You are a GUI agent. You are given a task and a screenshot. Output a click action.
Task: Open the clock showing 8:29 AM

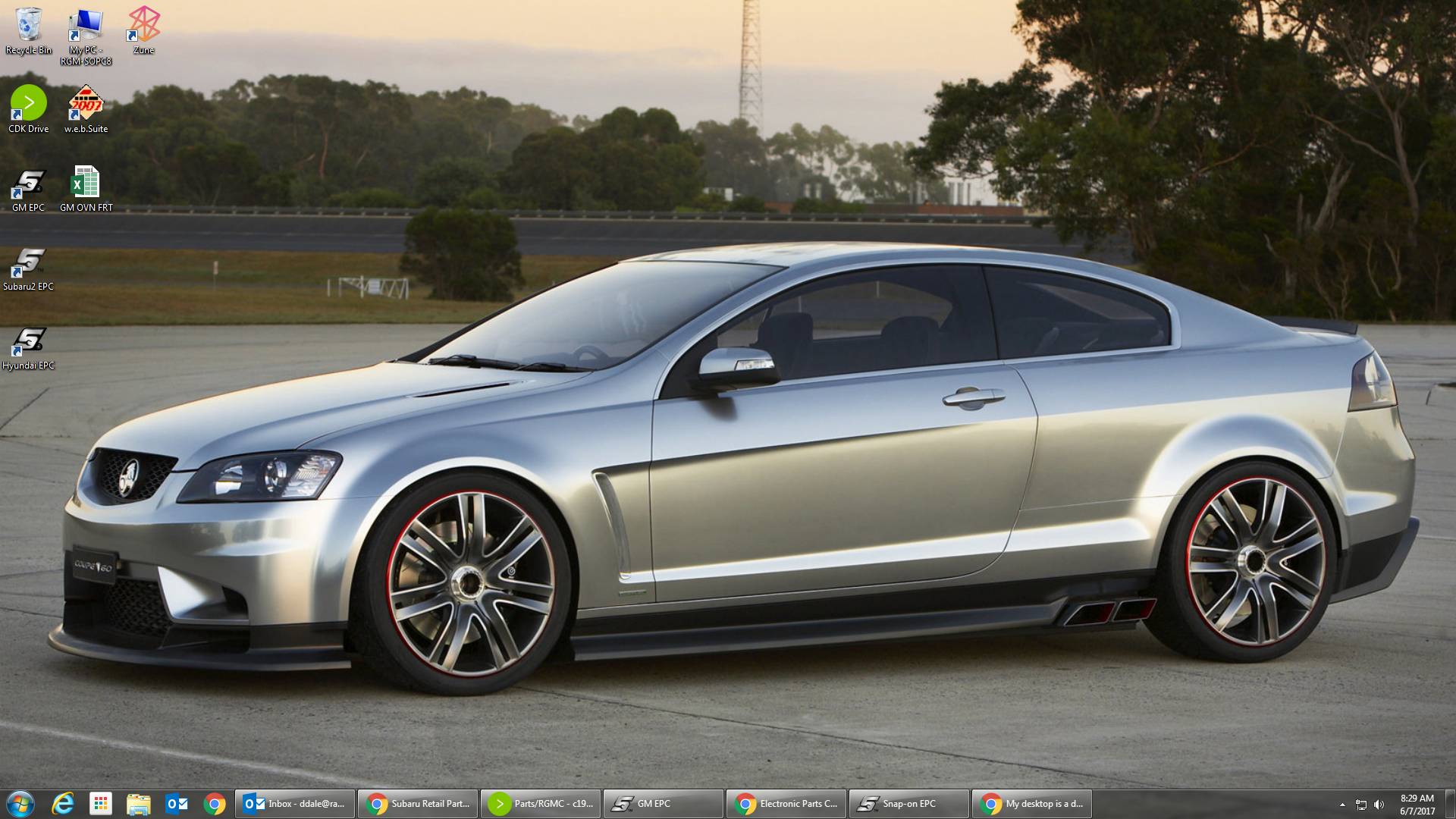(1417, 805)
